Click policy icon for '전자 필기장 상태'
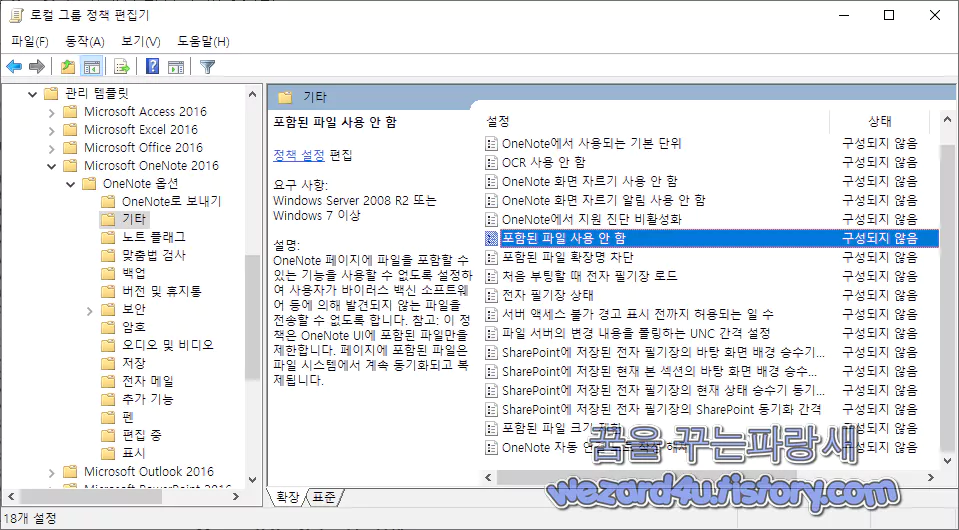 pos(491,295)
